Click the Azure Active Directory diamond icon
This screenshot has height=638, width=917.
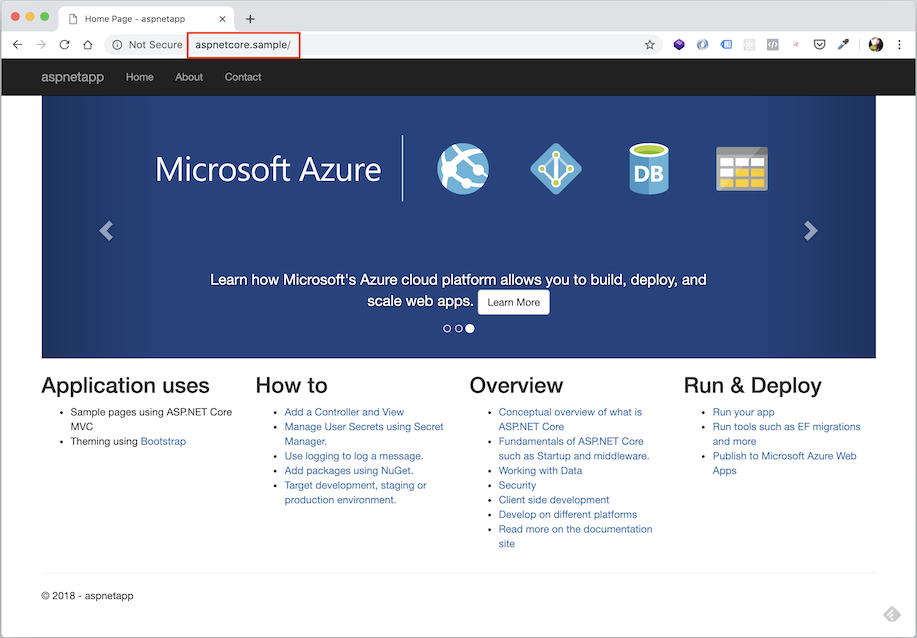(556, 169)
